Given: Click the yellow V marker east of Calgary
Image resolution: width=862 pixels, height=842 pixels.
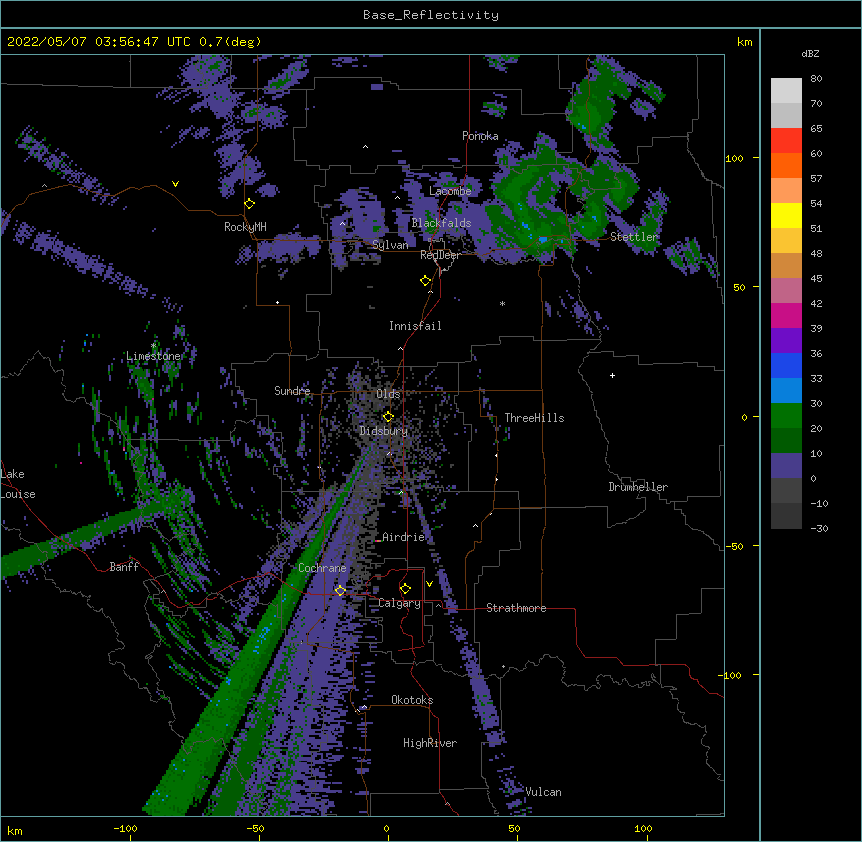Looking at the screenshot, I should click(429, 584).
